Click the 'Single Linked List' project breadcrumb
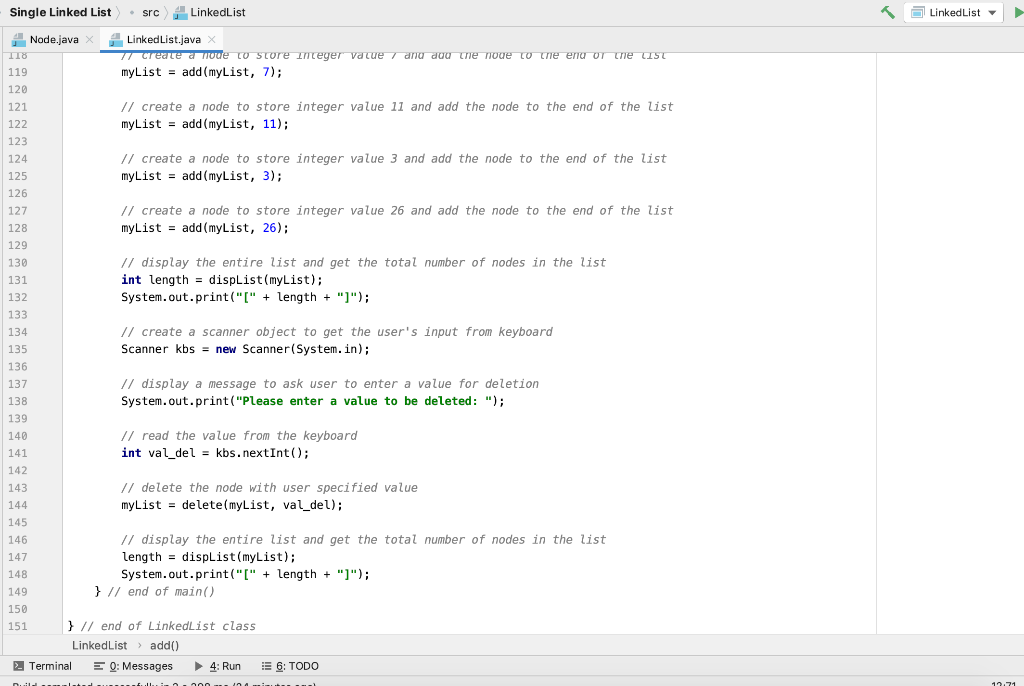Viewport: 1024px width, 686px height. point(60,12)
